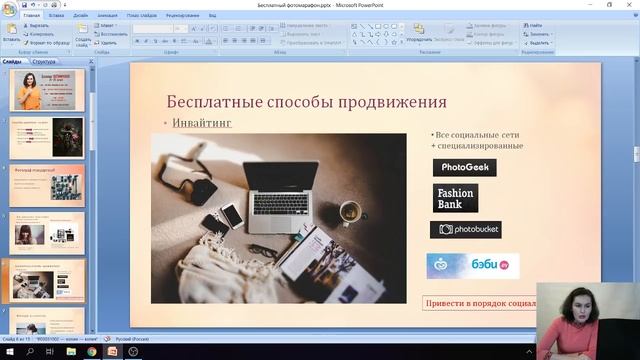Viewport: 640px width, 360px height.
Task: Select the PhotoGeek logo on slide
Action: click(464, 167)
